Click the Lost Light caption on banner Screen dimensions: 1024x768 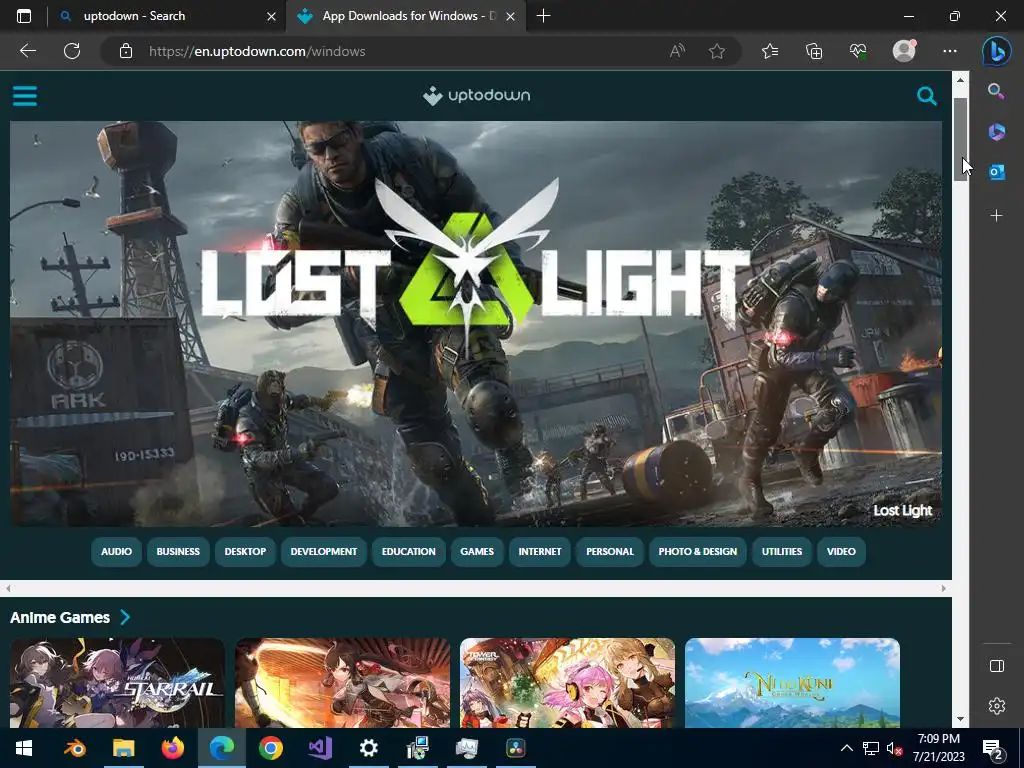coord(903,510)
